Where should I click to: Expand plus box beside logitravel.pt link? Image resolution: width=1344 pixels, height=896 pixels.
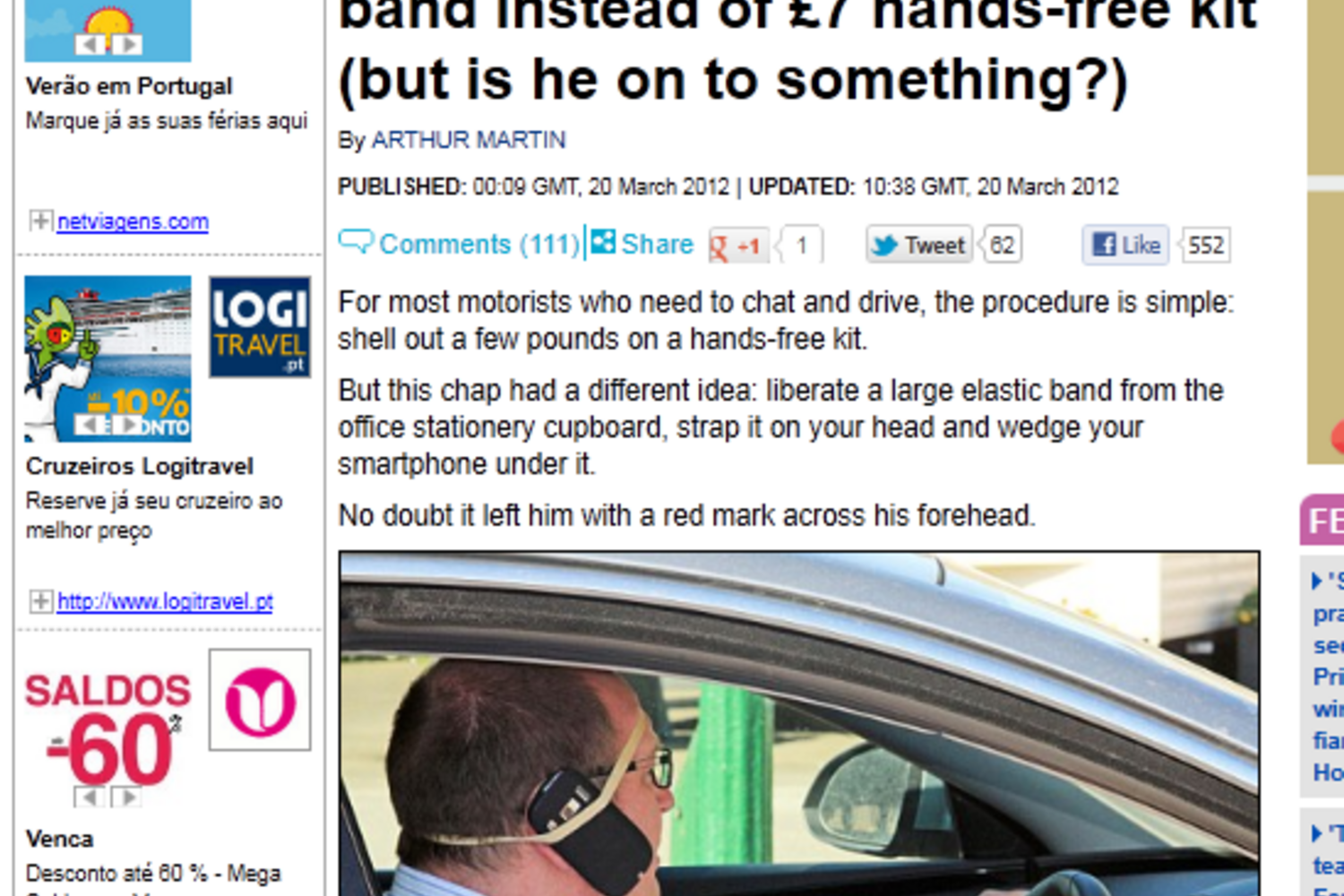[x=40, y=600]
